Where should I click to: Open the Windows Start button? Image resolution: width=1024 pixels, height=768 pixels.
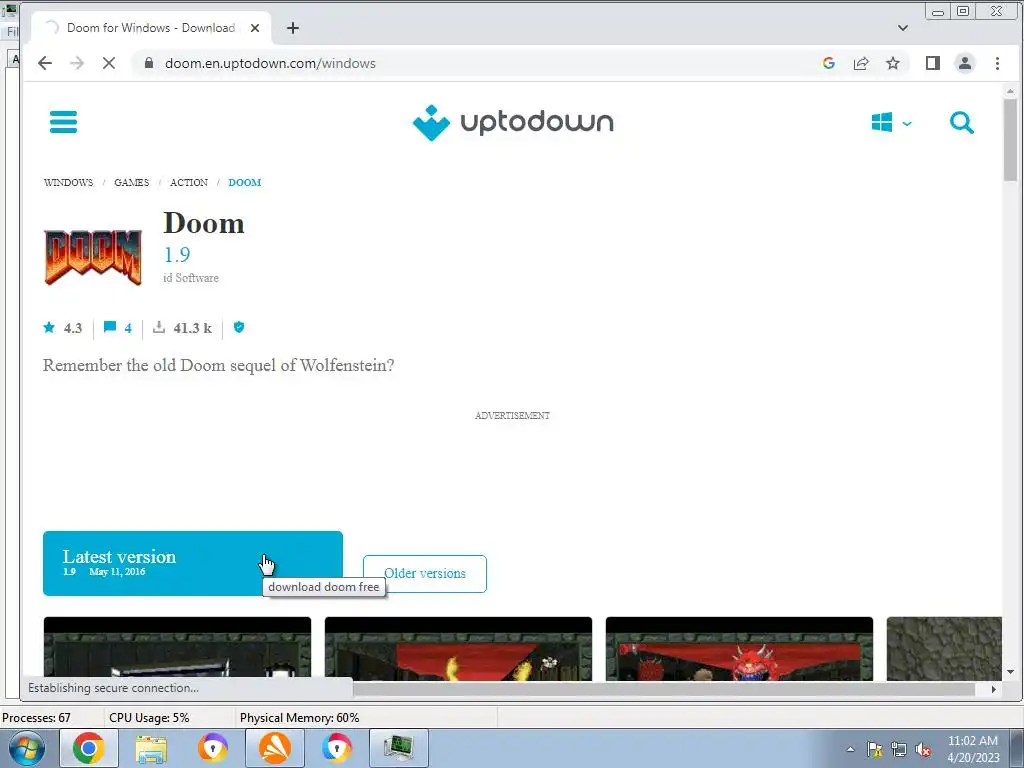pos(27,748)
